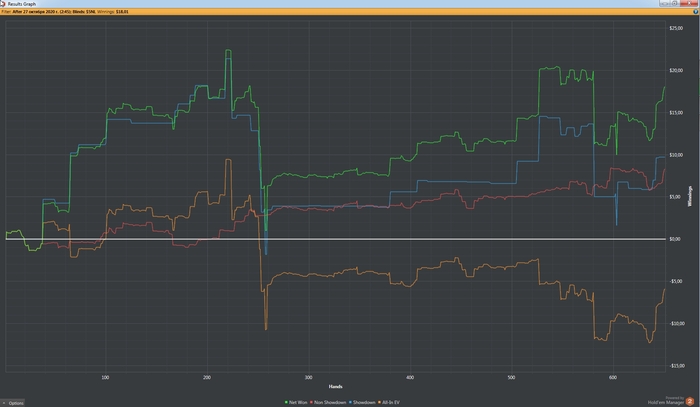Click the -$10,00 winnings axis label

[676, 324]
